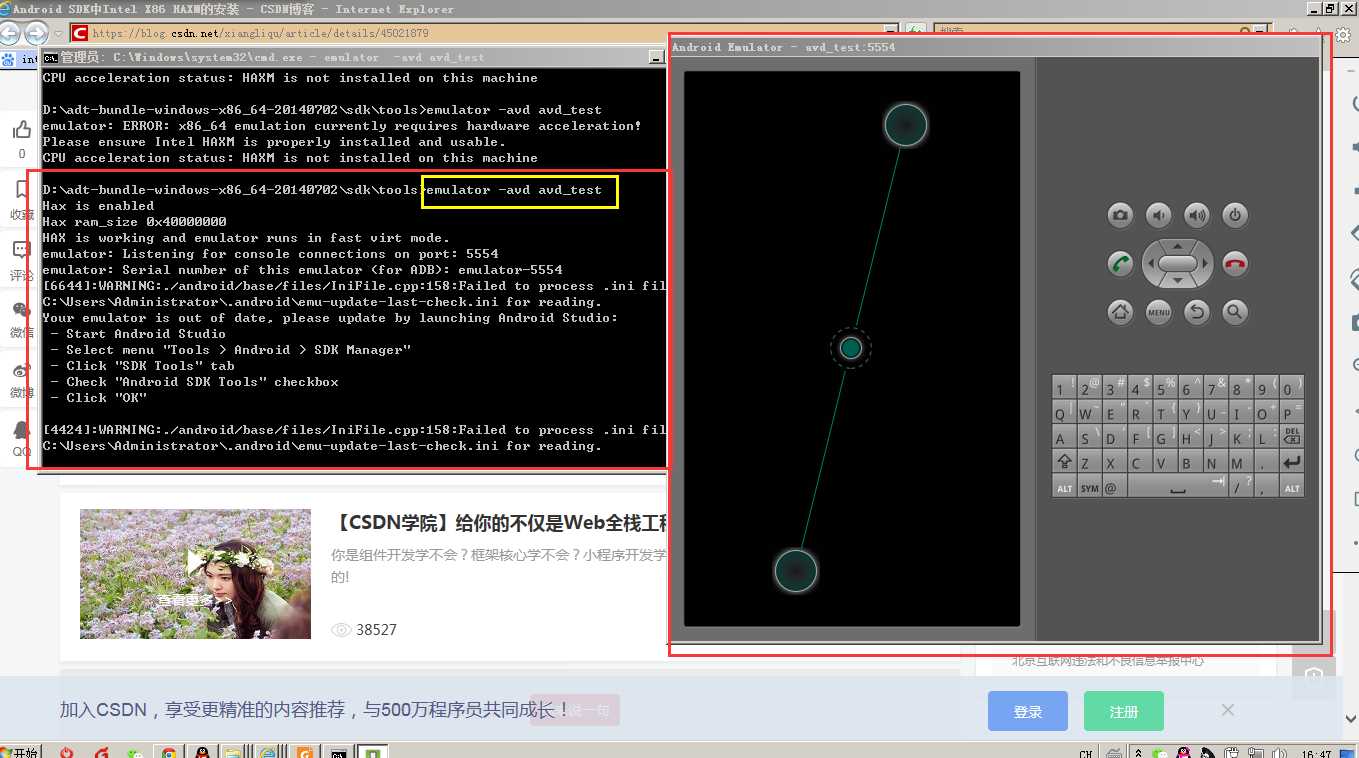Open Chrome from the taskbar

169,752
